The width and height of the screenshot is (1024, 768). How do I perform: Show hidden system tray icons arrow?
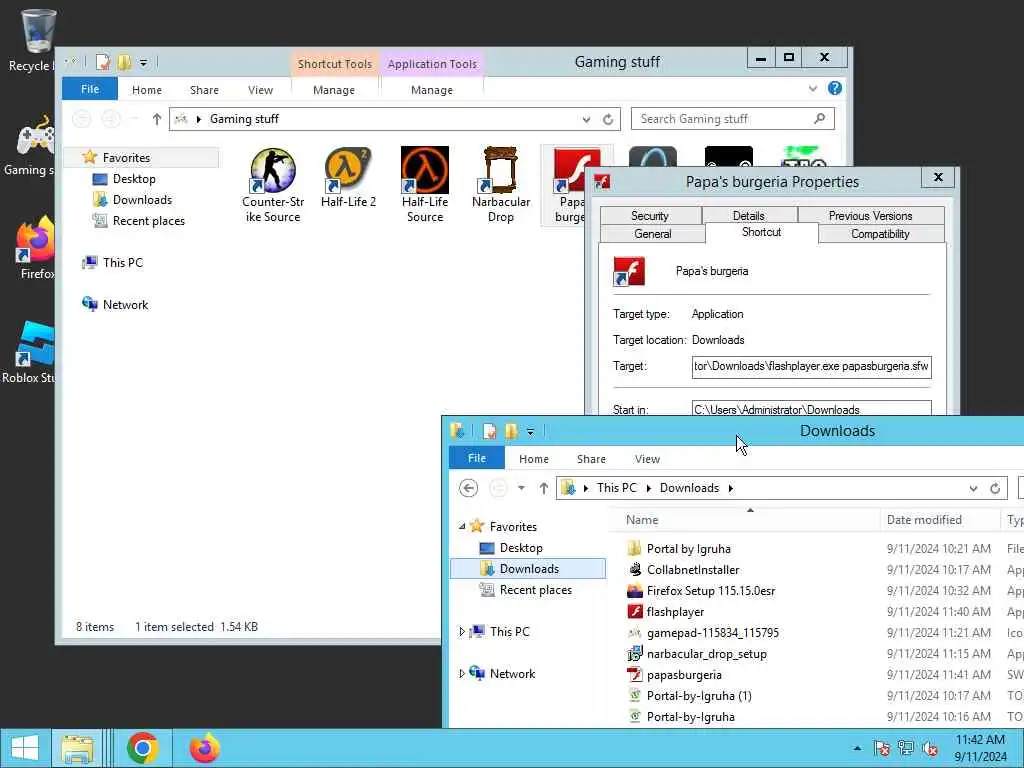[857, 748]
